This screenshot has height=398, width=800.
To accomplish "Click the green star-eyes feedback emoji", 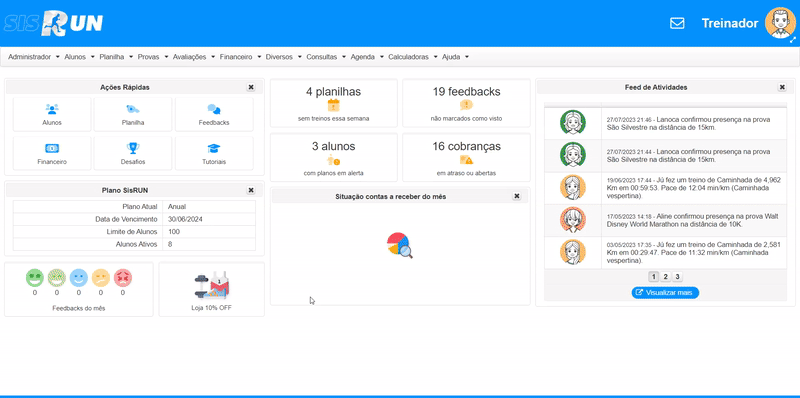I will click(35, 278).
